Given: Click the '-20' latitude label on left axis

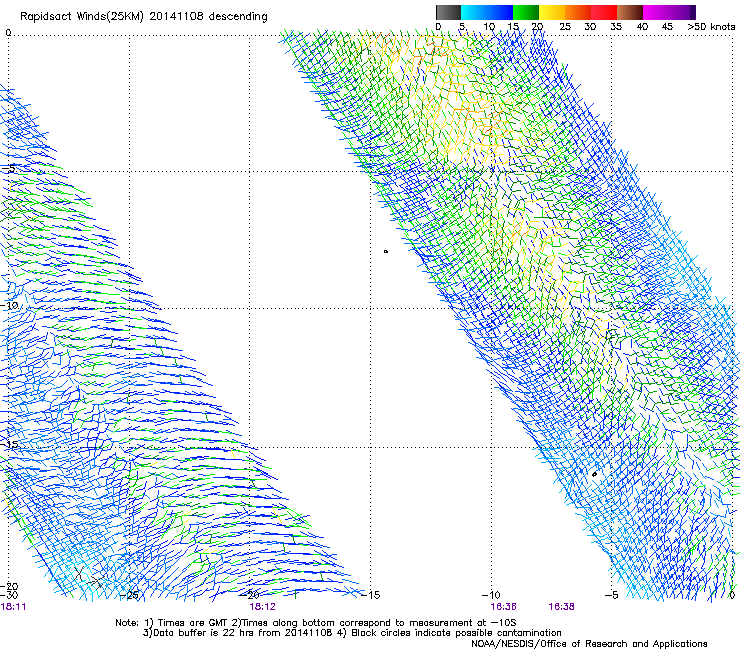Looking at the screenshot, I should pos(9,586).
